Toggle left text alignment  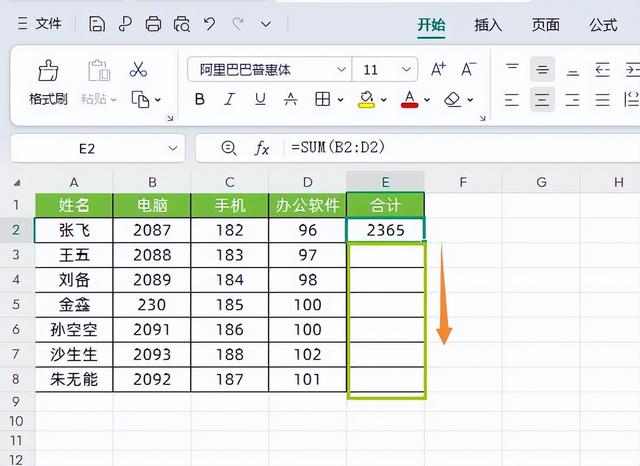pyautogui.click(x=511, y=100)
